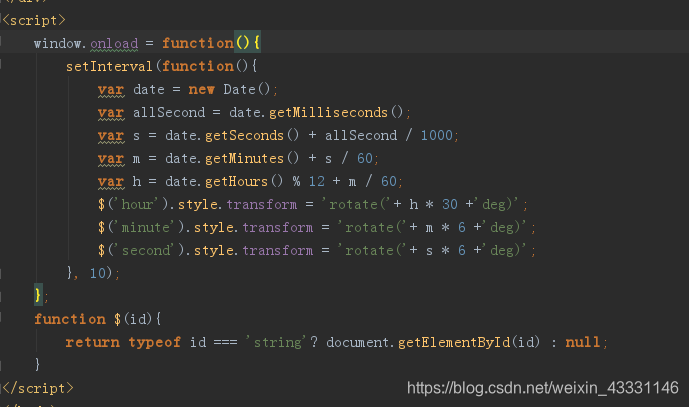
Task: Click the word 'window' before onload
Action: 58,43
